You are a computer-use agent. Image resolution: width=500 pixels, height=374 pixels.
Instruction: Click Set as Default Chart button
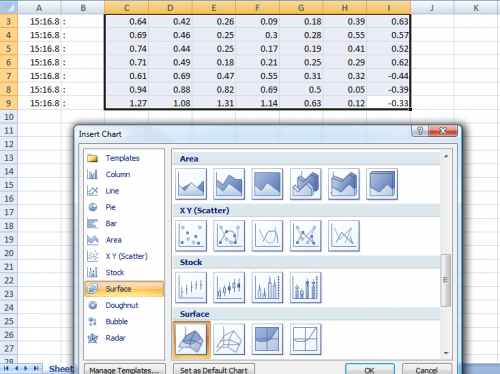[214, 370]
